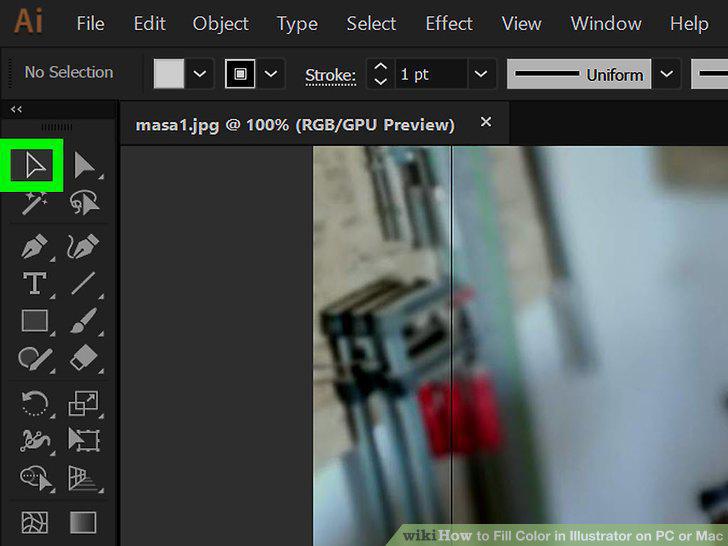Pick the Gradient tool
This screenshot has height=546, width=728.
click(83, 523)
